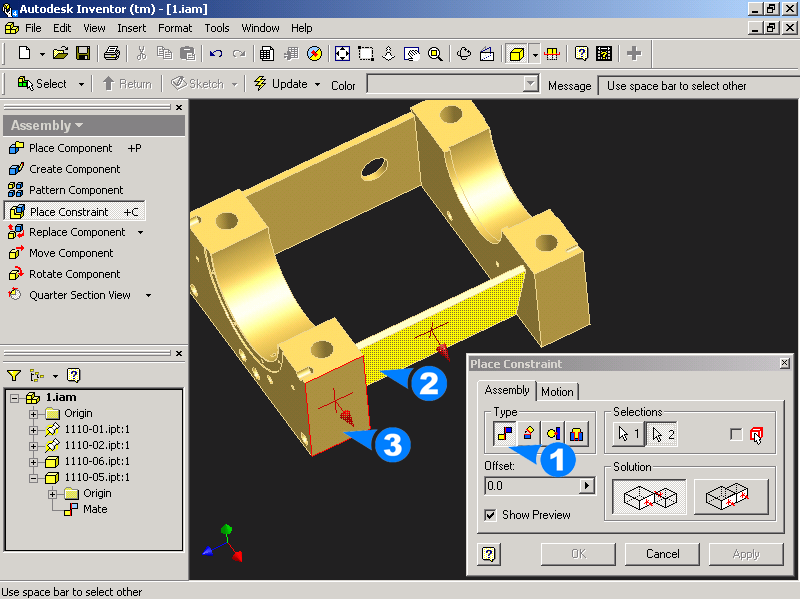Enable the pick part first checkbox
Screen dimensions: 800x600
coord(737,434)
